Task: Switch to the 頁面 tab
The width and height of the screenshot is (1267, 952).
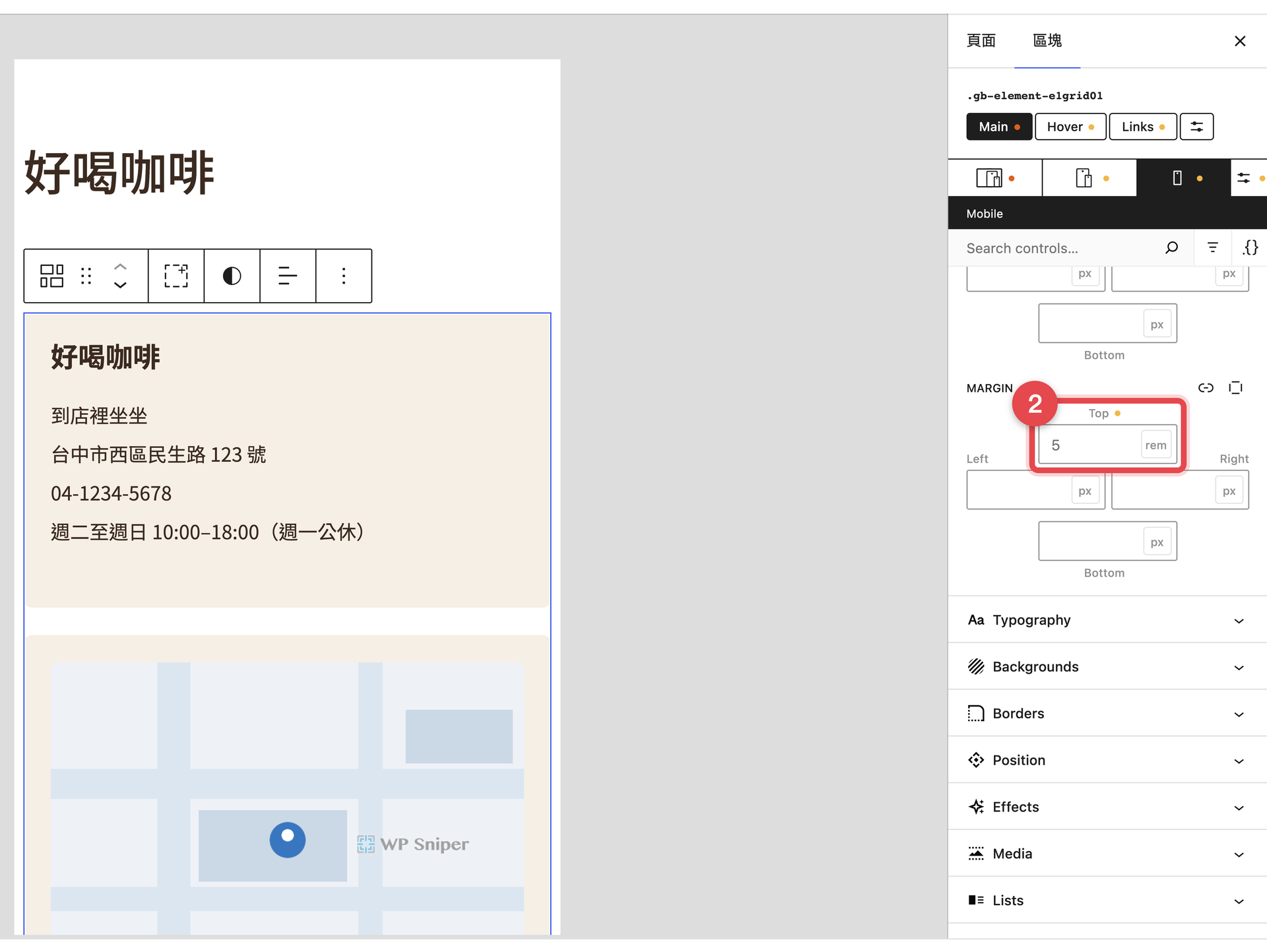Action: [x=981, y=41]
